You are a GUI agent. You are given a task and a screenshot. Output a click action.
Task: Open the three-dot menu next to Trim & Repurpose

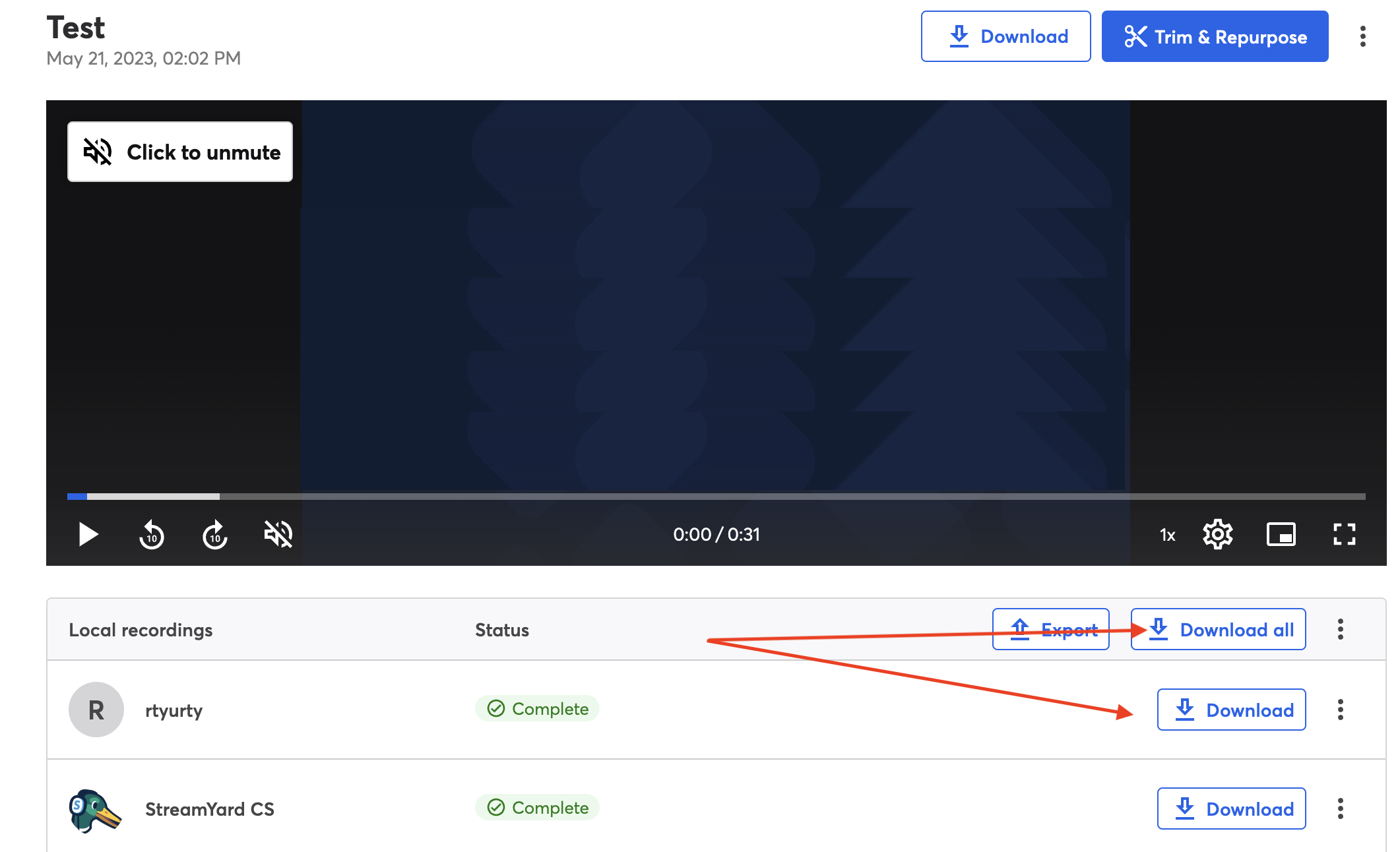click(x=1362, y=38)
